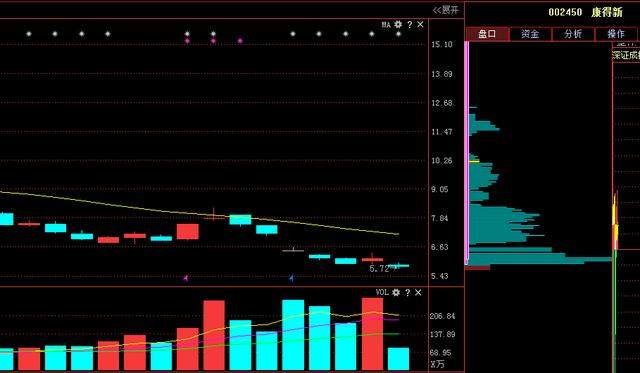Click the 15.10 price axis label

tap(442, 44)
